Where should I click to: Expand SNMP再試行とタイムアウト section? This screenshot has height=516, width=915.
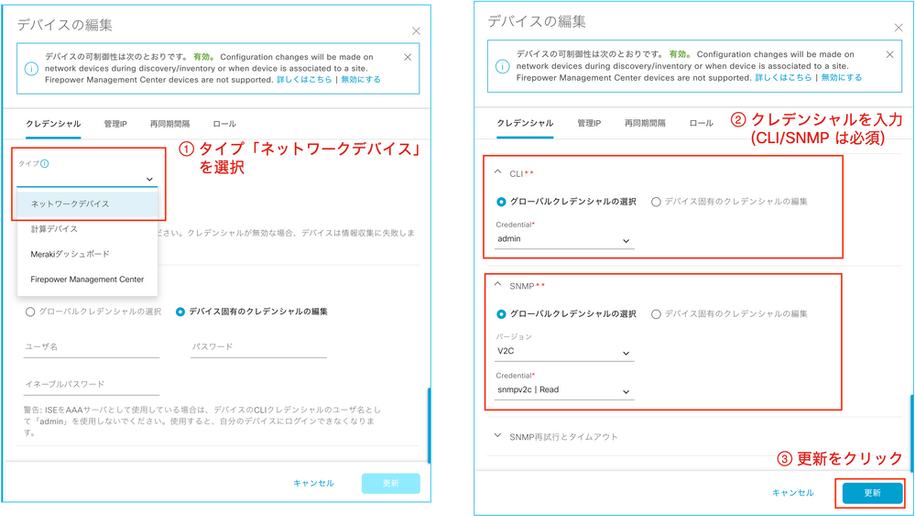pyautogui.click(x=498, y=435)
